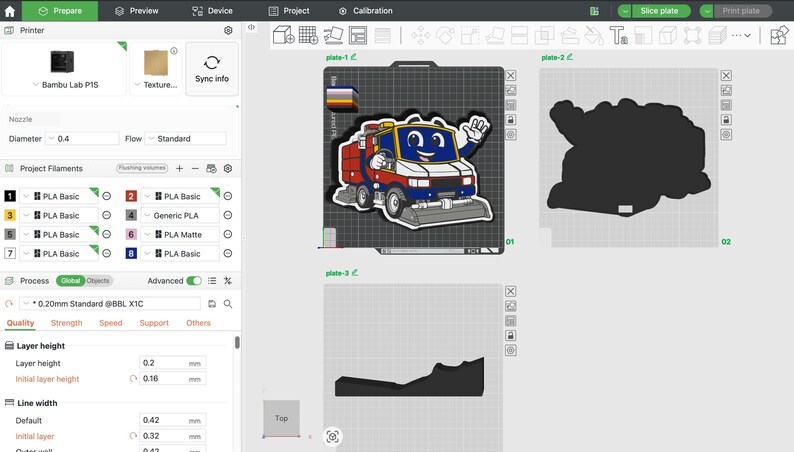Select the Rotate tool icon
The height and width of the screenshot is (452, 794).
coord(445,35)
